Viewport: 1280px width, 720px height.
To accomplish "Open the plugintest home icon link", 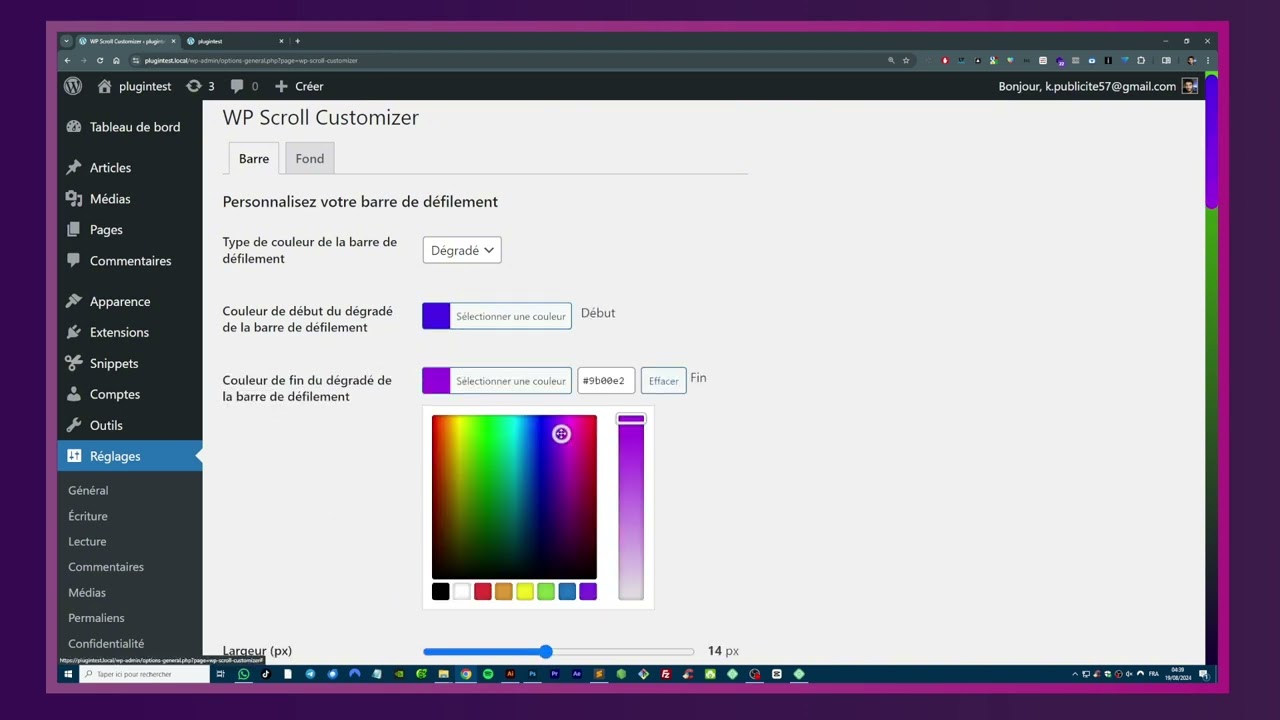I will coord(104,86).
